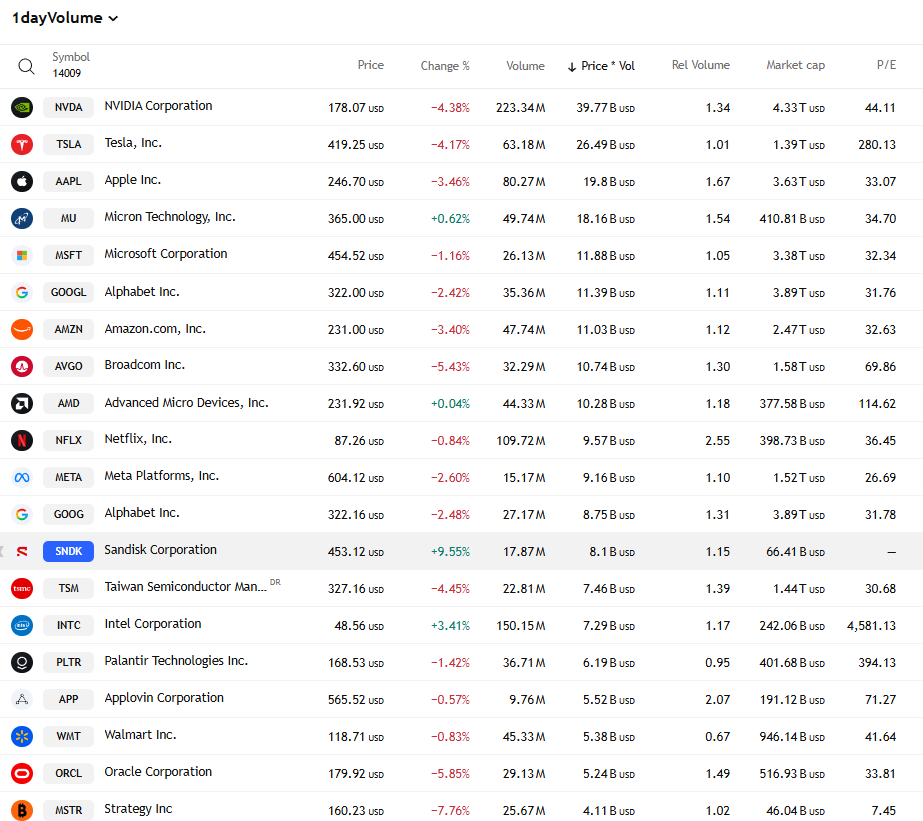This screenshot has width=923, height=821.
Task: Click the Applovin logo icon
Action: 22,699
